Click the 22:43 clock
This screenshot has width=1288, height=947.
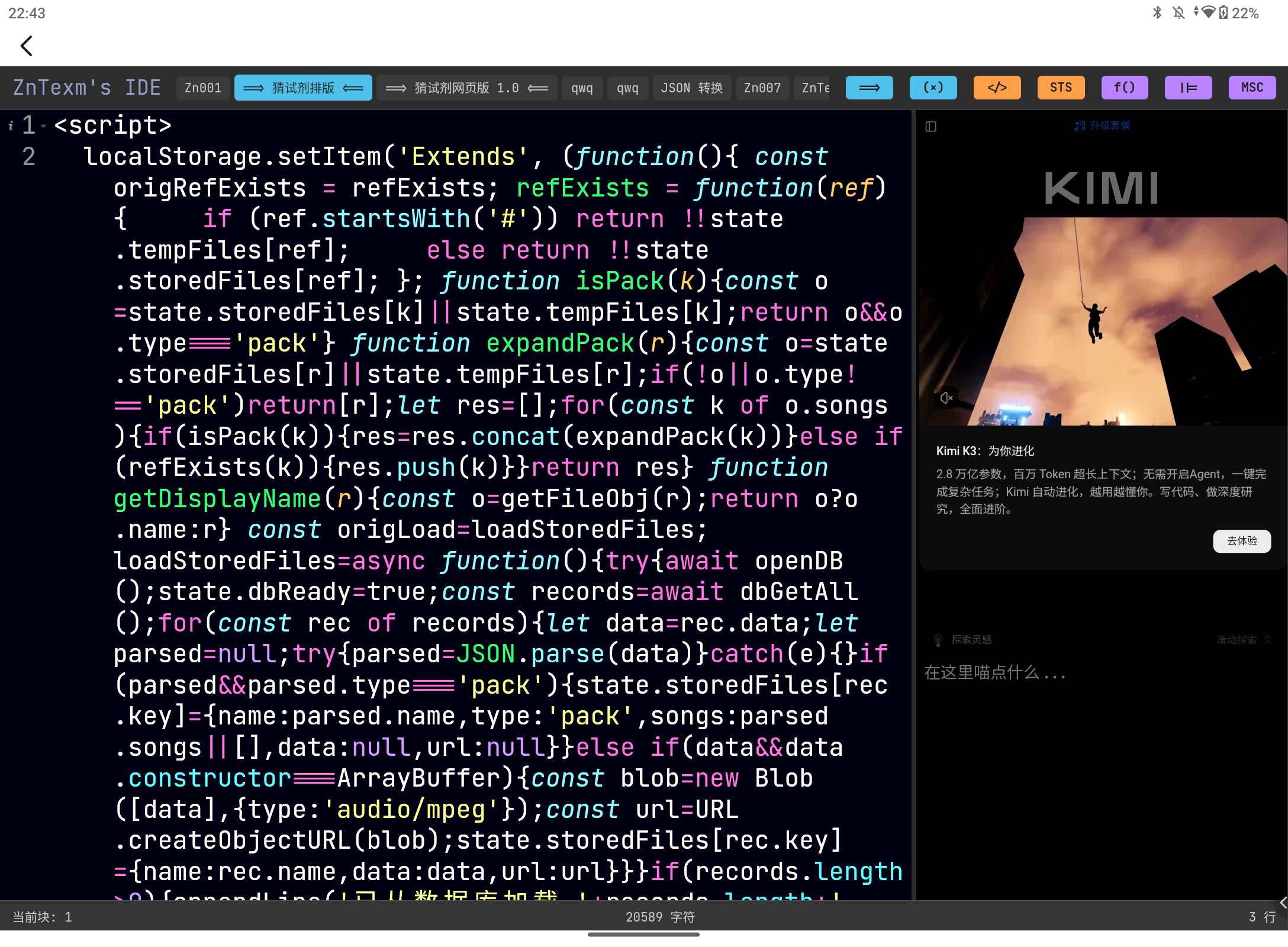pyautogui.click(x=27, y=13)
